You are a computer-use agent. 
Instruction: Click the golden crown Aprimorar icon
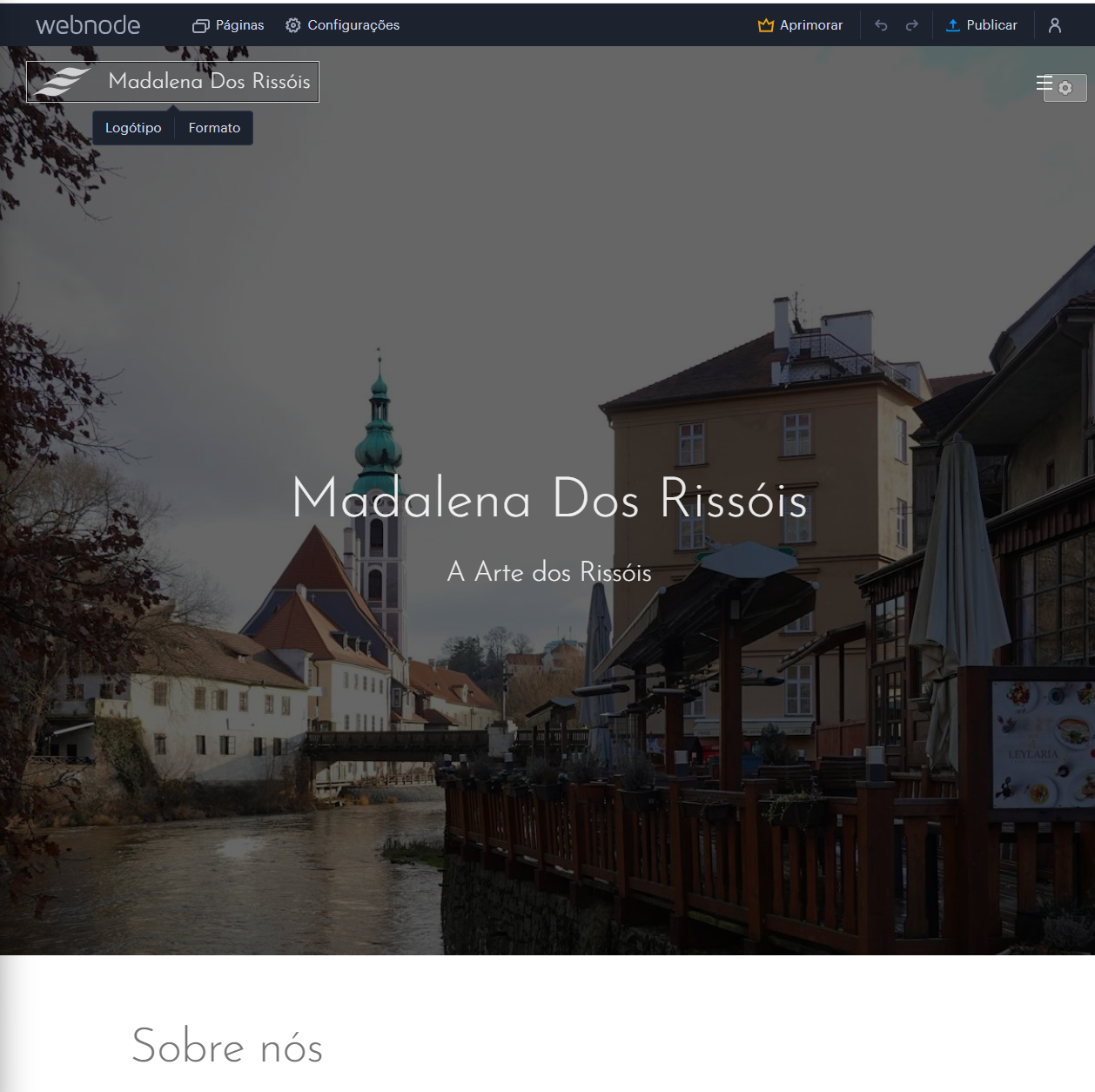coord(766,26)
